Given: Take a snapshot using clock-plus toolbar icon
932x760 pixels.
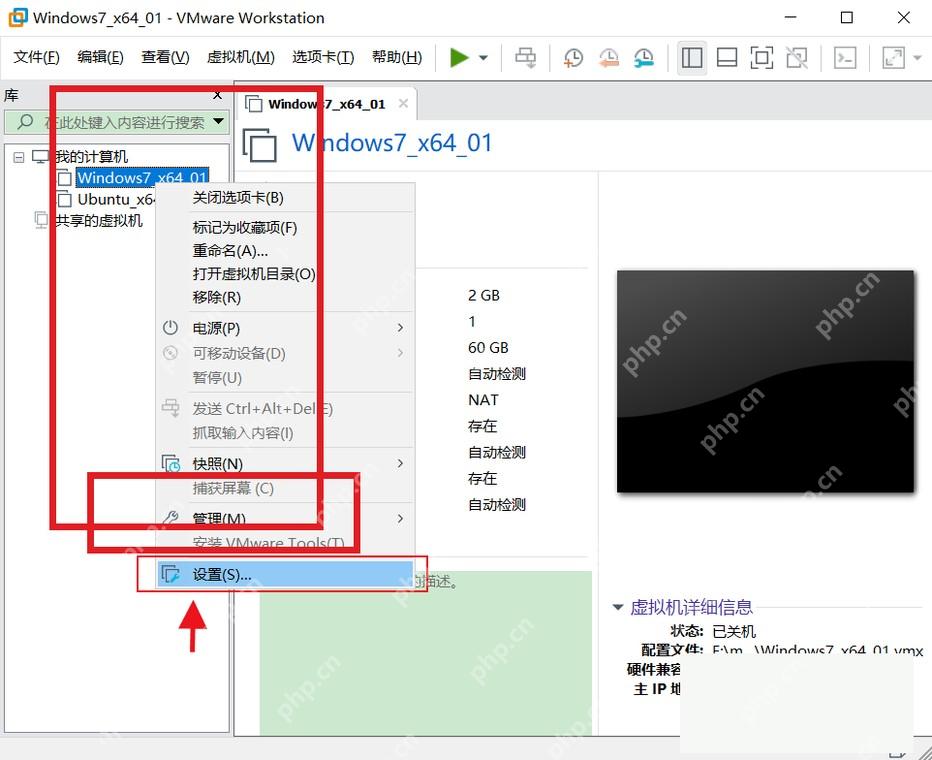Looking at the screenshot, I should [x=574, y=58].
